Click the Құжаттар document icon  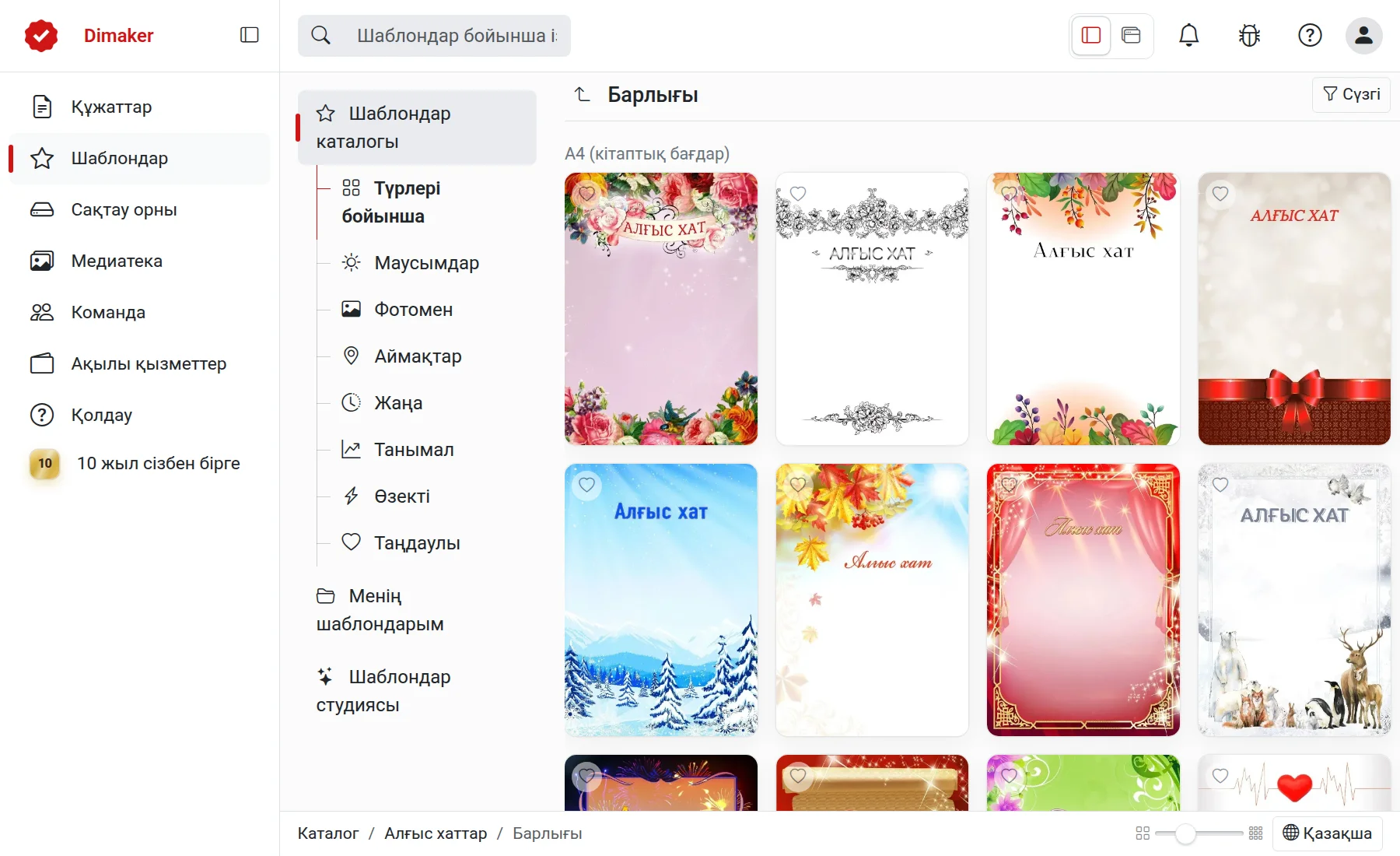[x=42, y=107]
